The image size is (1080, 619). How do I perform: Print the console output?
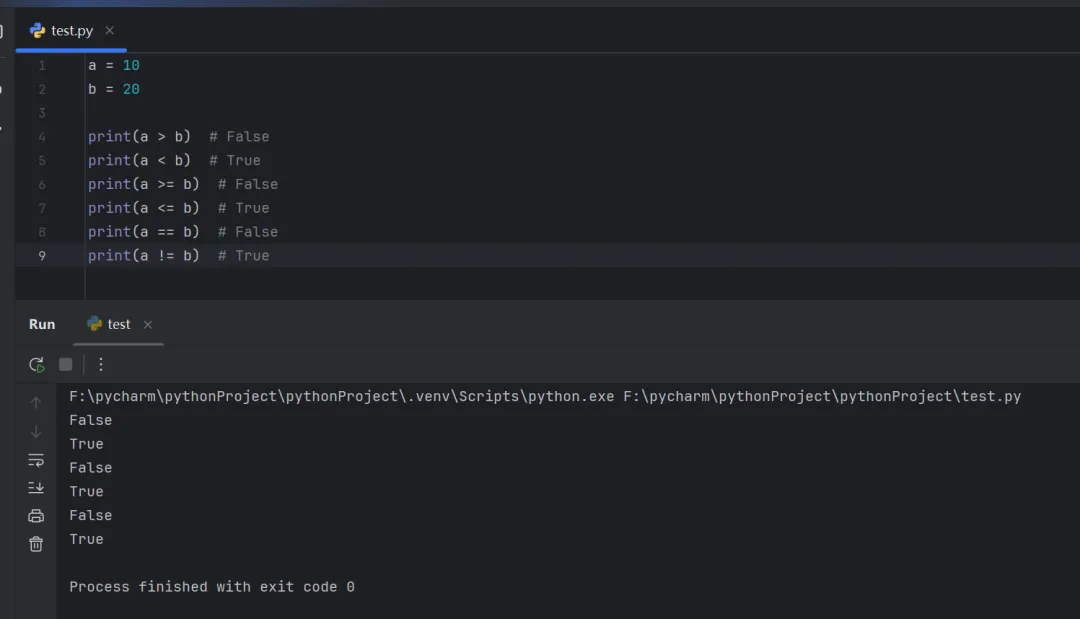click(x=36, y=516)
